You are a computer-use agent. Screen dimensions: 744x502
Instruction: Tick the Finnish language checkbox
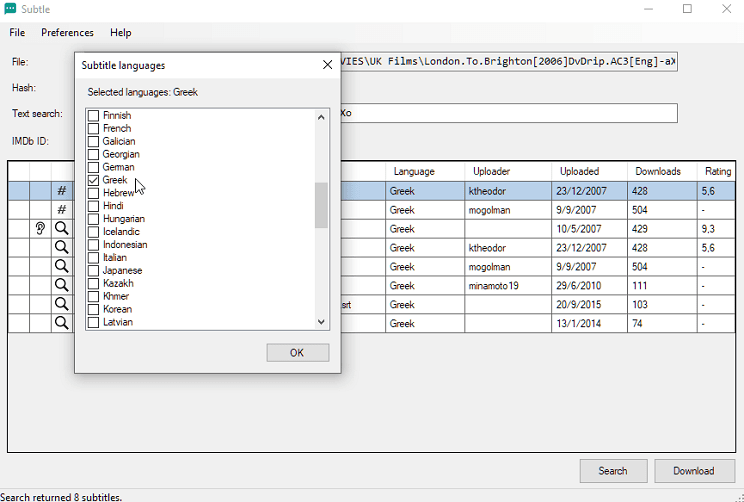pos(93,115)
